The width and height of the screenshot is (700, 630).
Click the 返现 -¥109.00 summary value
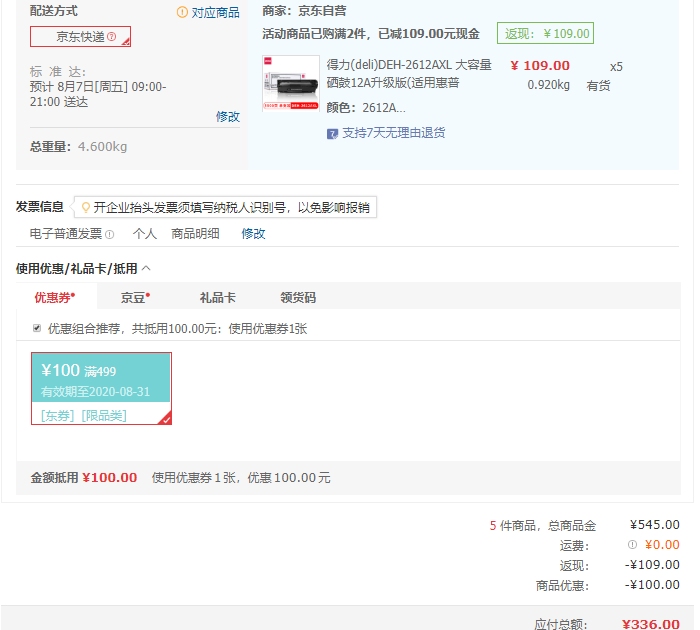[x=652, y=565]
